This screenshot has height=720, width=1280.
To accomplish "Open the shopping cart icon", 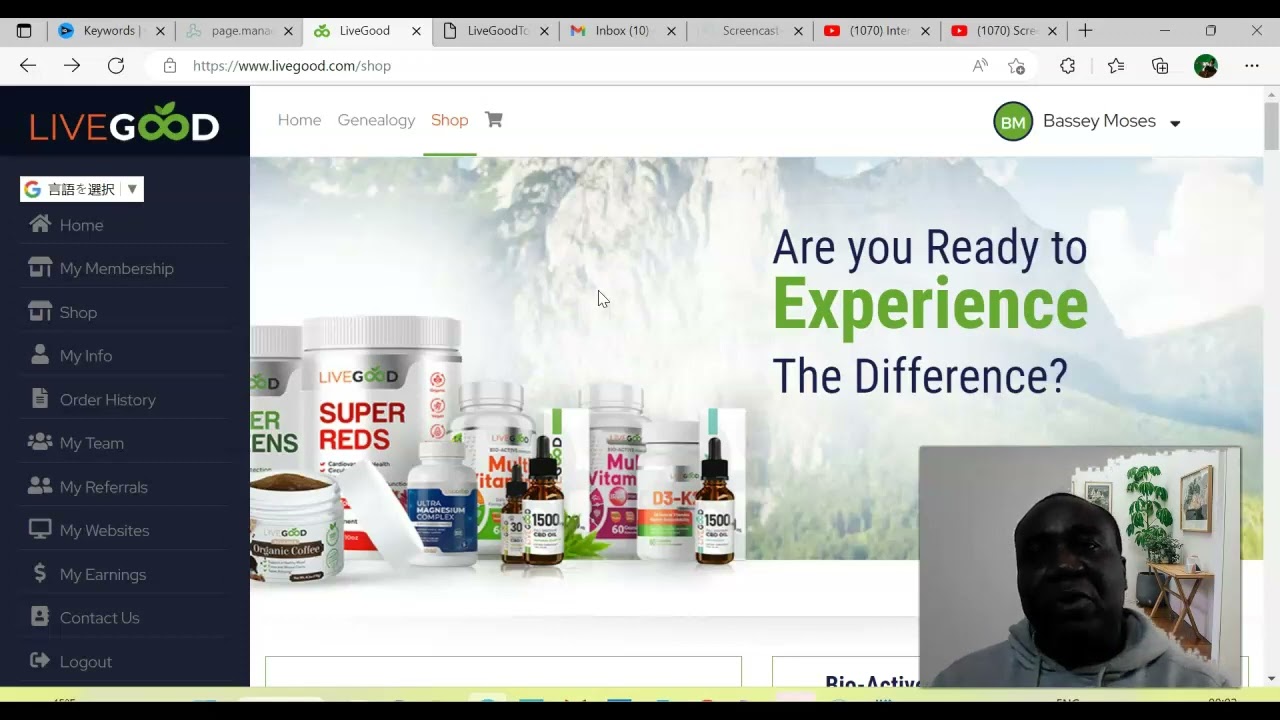I will [x=493, y=119].
